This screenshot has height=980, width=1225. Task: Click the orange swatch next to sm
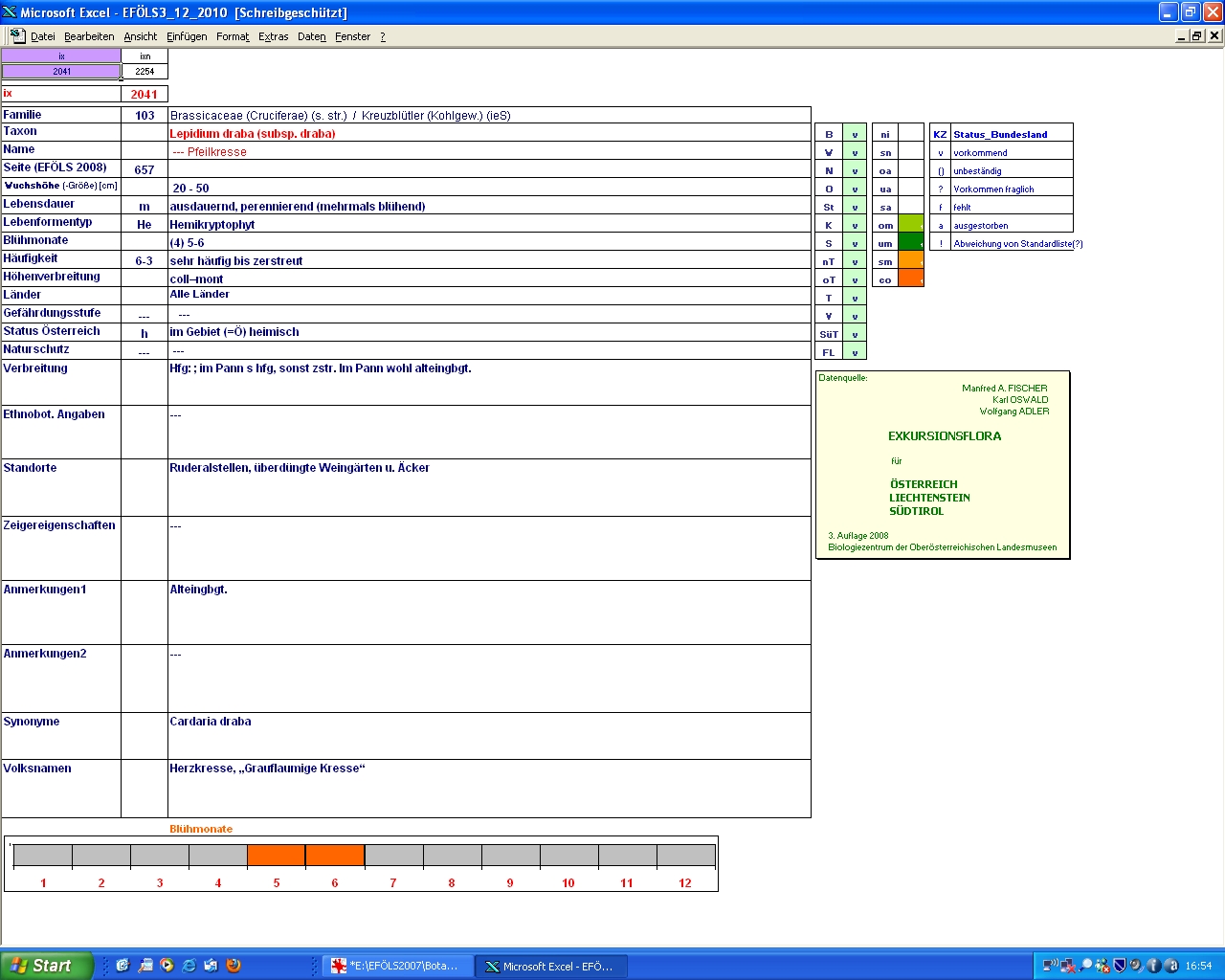point(911,261)
